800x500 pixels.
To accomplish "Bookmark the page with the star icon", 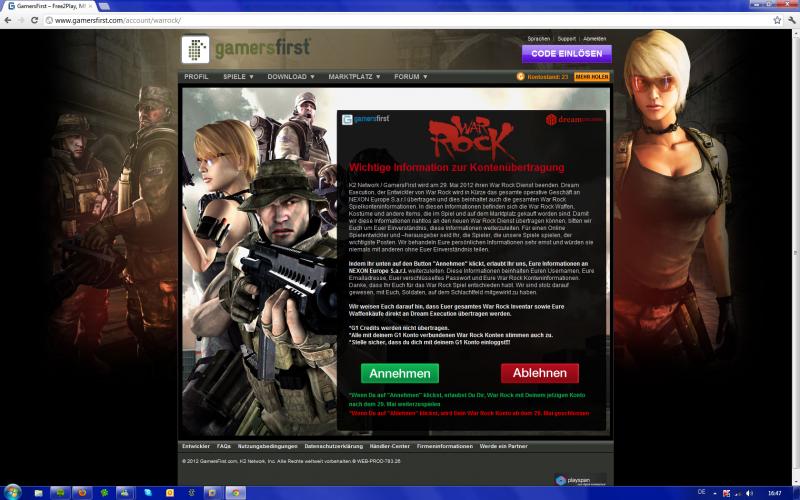I will 769,20.
